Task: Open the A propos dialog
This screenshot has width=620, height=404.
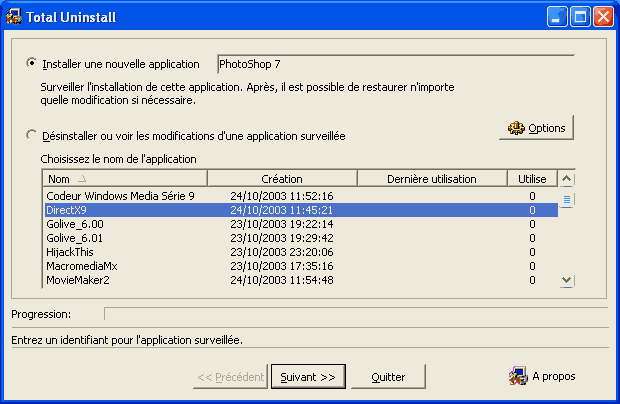Action: (x=542, y=376)
